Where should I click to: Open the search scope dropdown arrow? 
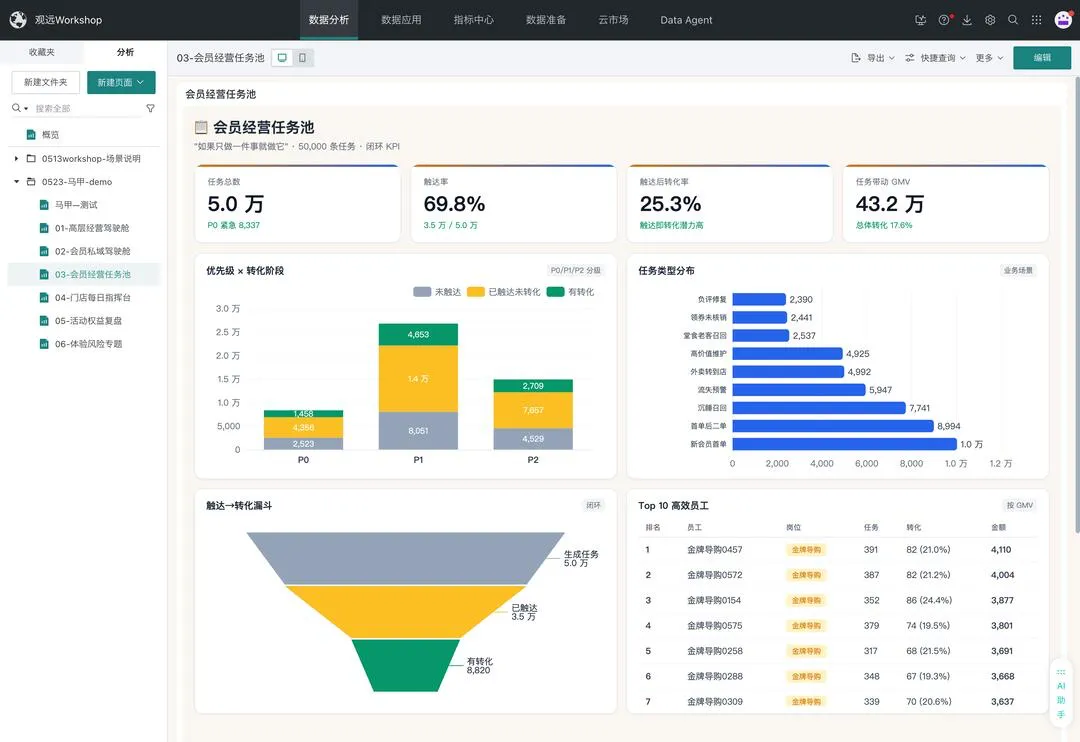[26, 109]
